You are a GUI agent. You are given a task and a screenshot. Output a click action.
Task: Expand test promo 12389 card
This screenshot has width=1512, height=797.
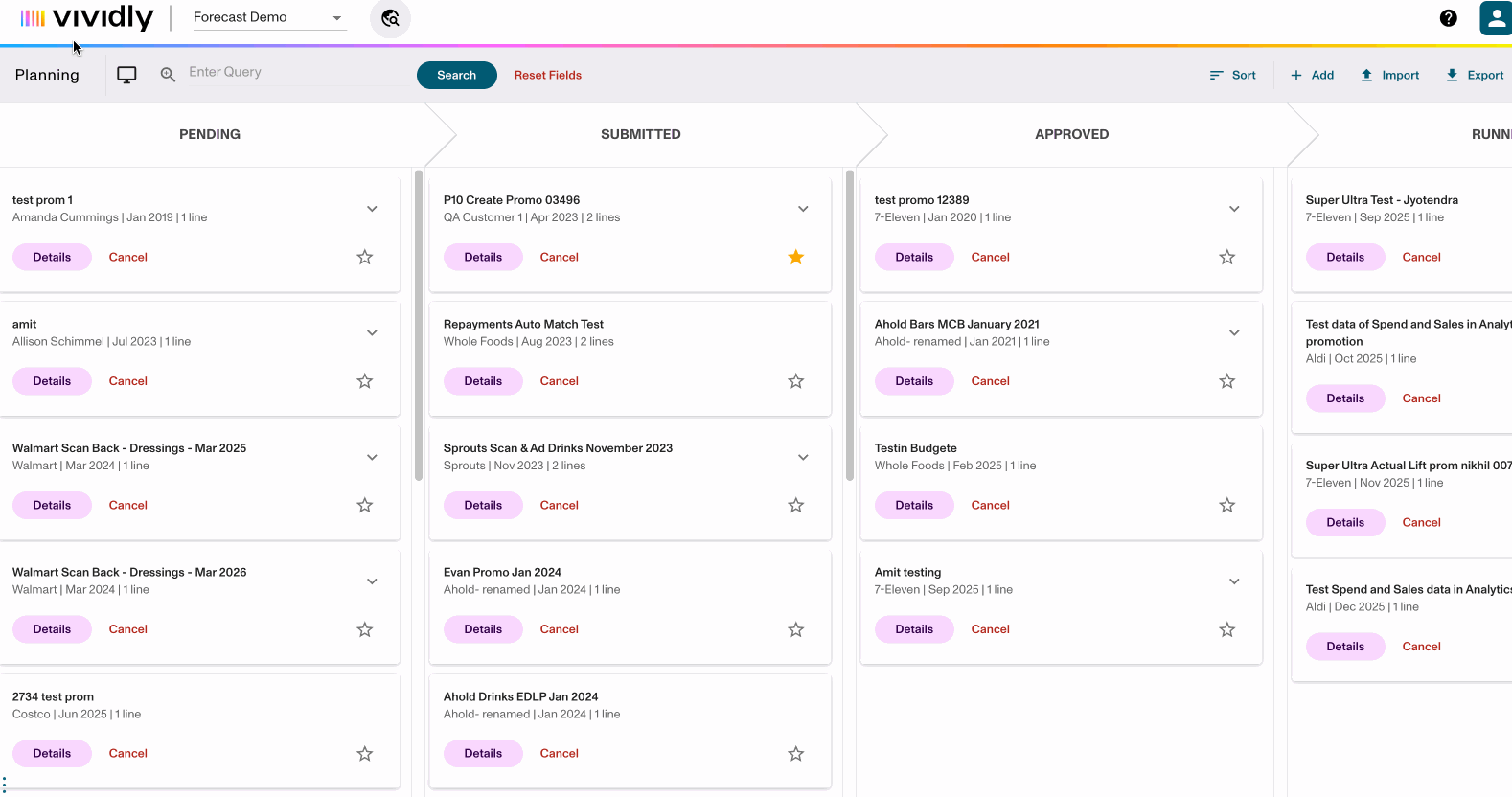click(x=1234, y=209)
